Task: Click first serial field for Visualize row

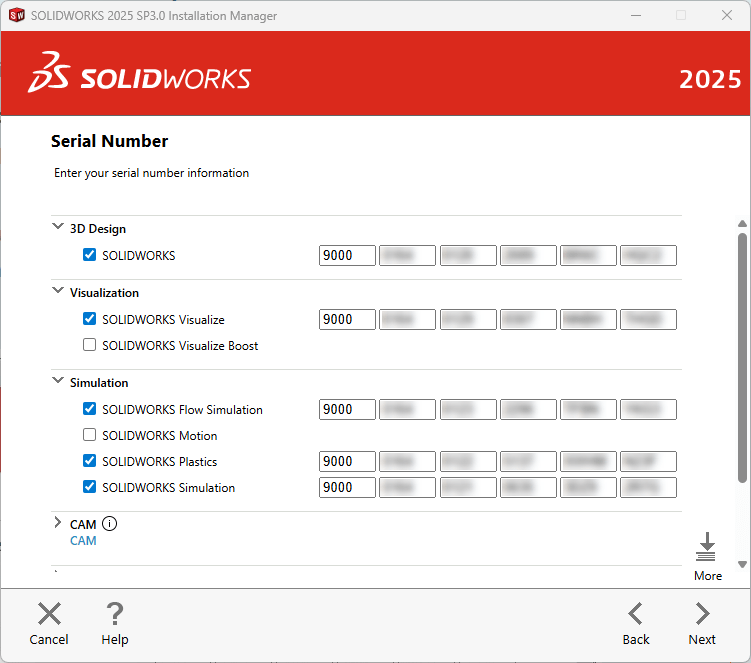Action: pyautogui.click(x=347, y=320)
